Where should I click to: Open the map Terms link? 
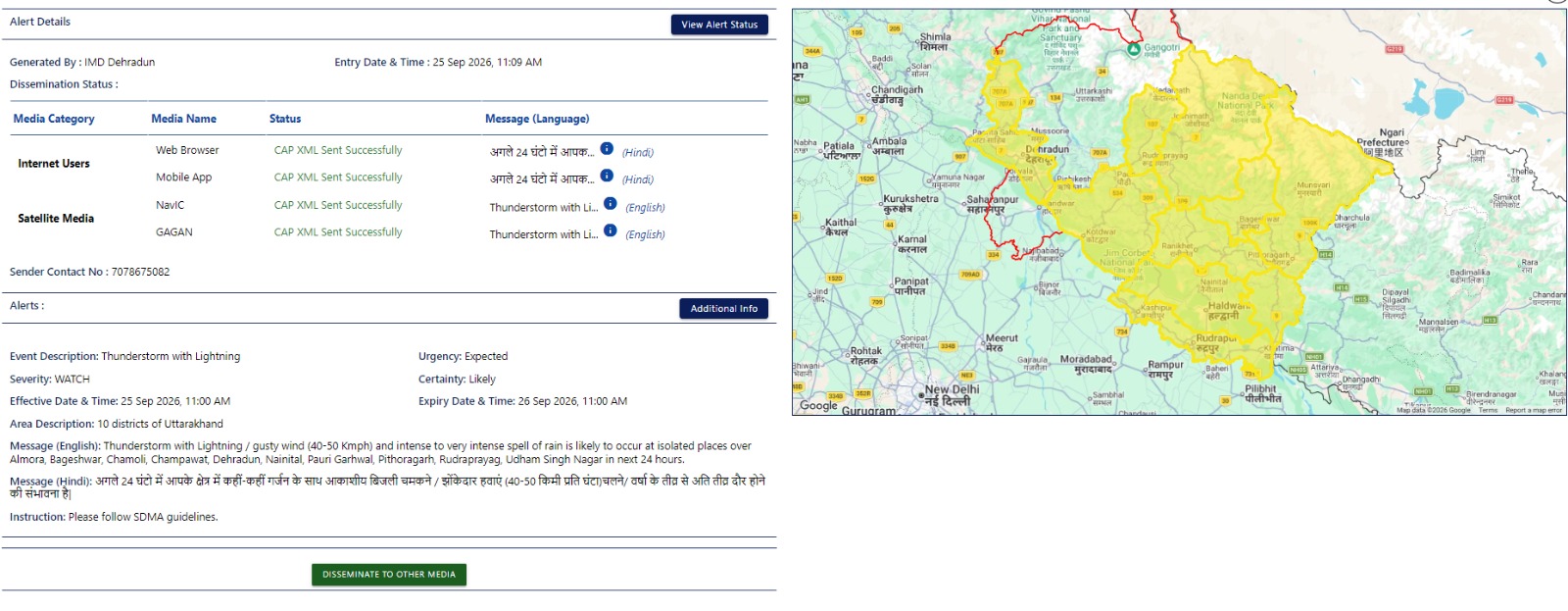coord(1488,410)
